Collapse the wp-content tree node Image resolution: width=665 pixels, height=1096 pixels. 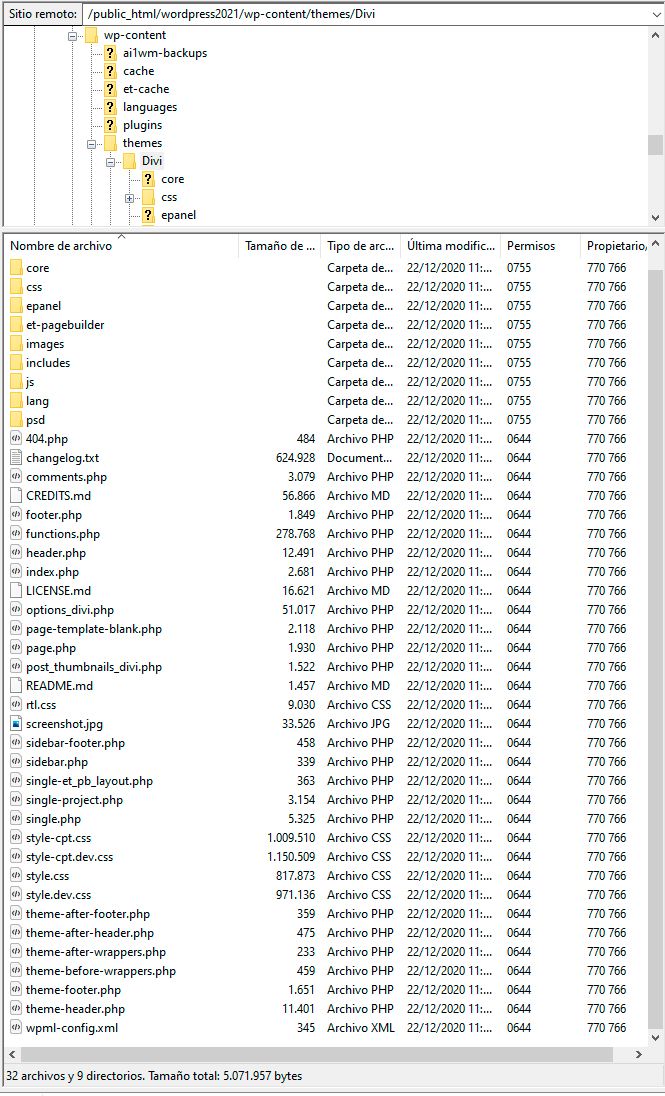click(72, 36)
